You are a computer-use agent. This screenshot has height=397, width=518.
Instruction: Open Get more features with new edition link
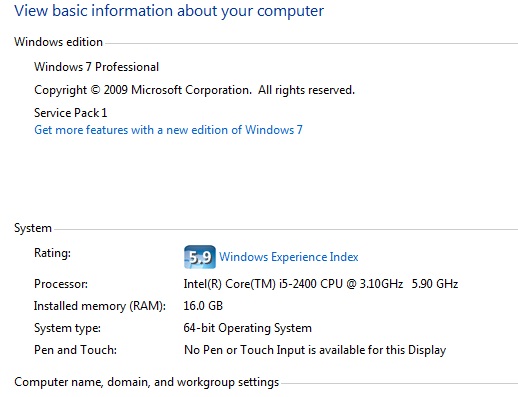(168, 130)
